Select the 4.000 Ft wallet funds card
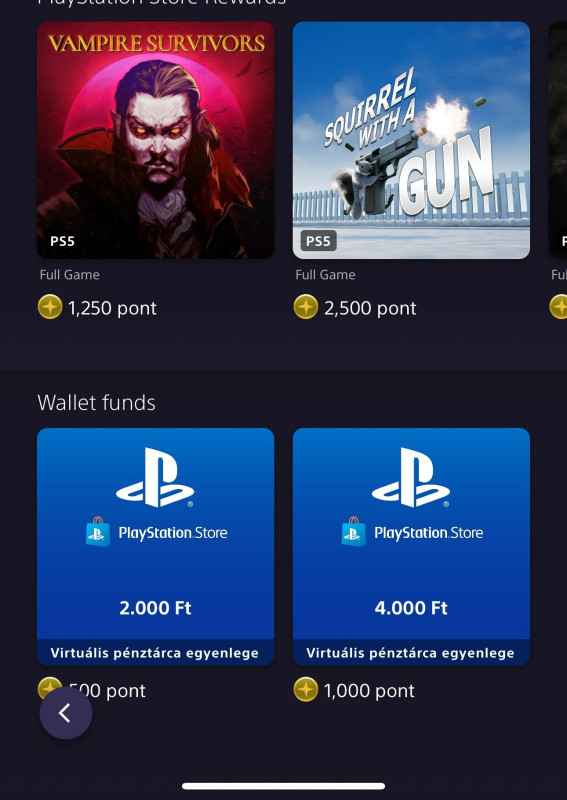This screenshot has width=567, height=800. coord(411,546)
